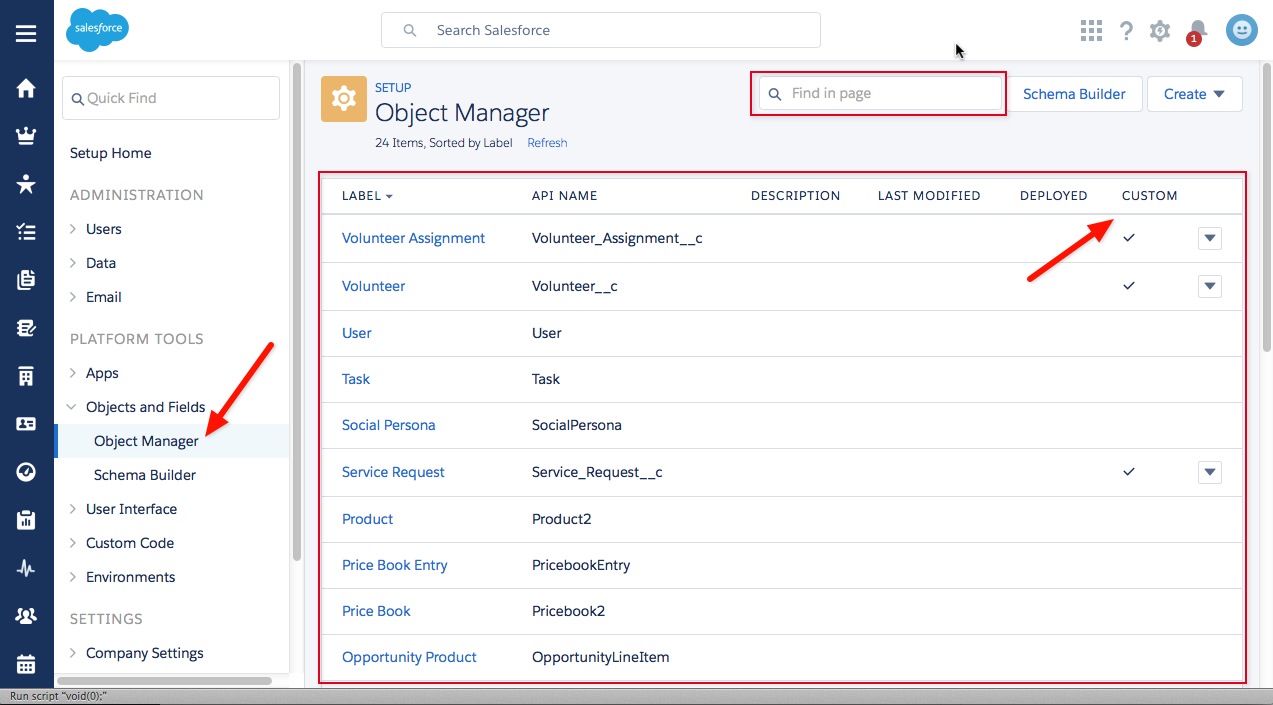Click the Schema Builder button

(1074, 94)
